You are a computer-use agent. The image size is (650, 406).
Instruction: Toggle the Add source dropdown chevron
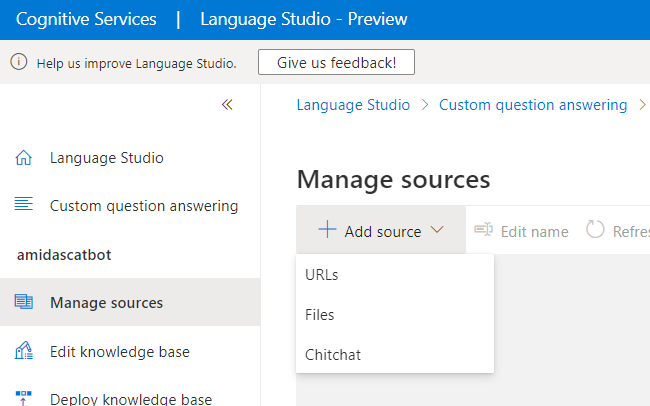click(x=437, y=230)
